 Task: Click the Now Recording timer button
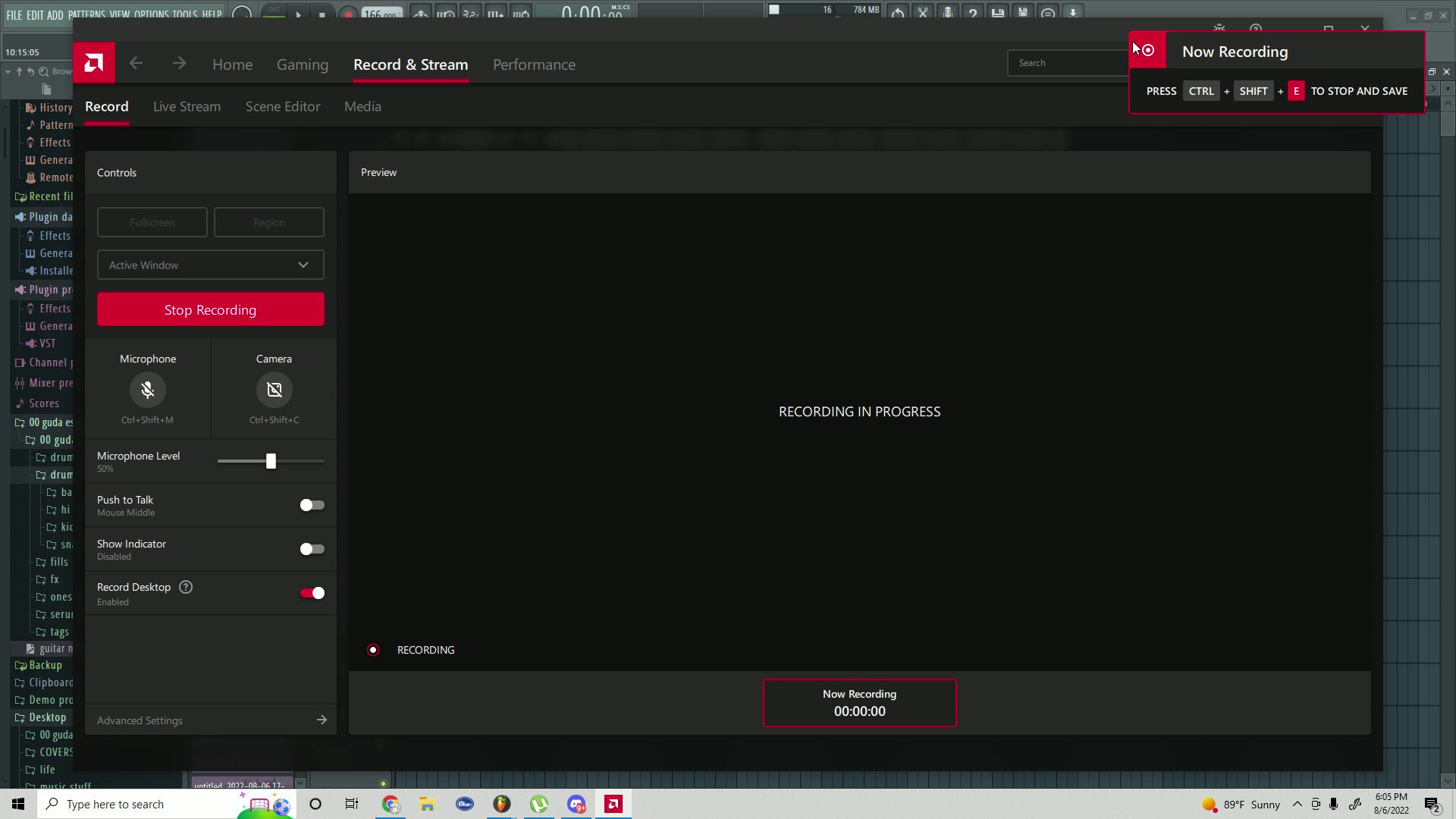(859, 703)
